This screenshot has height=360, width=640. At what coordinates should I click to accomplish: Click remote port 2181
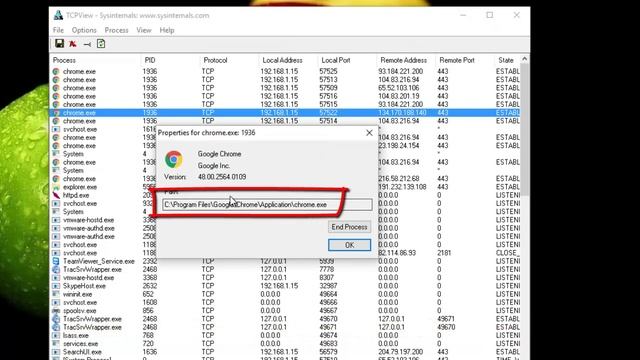coord(444,253)
